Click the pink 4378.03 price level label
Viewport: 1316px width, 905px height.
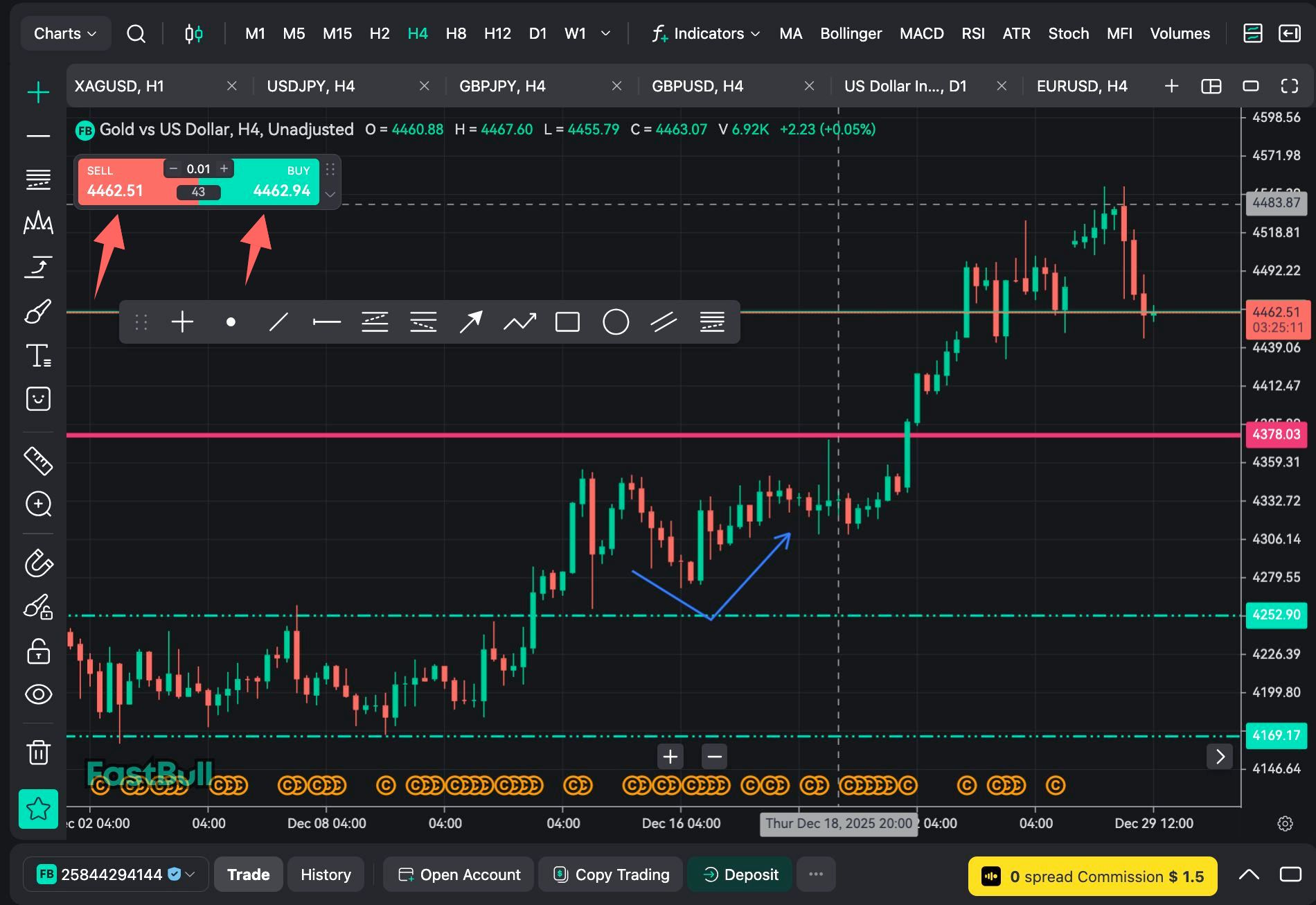click(1276, 434)
